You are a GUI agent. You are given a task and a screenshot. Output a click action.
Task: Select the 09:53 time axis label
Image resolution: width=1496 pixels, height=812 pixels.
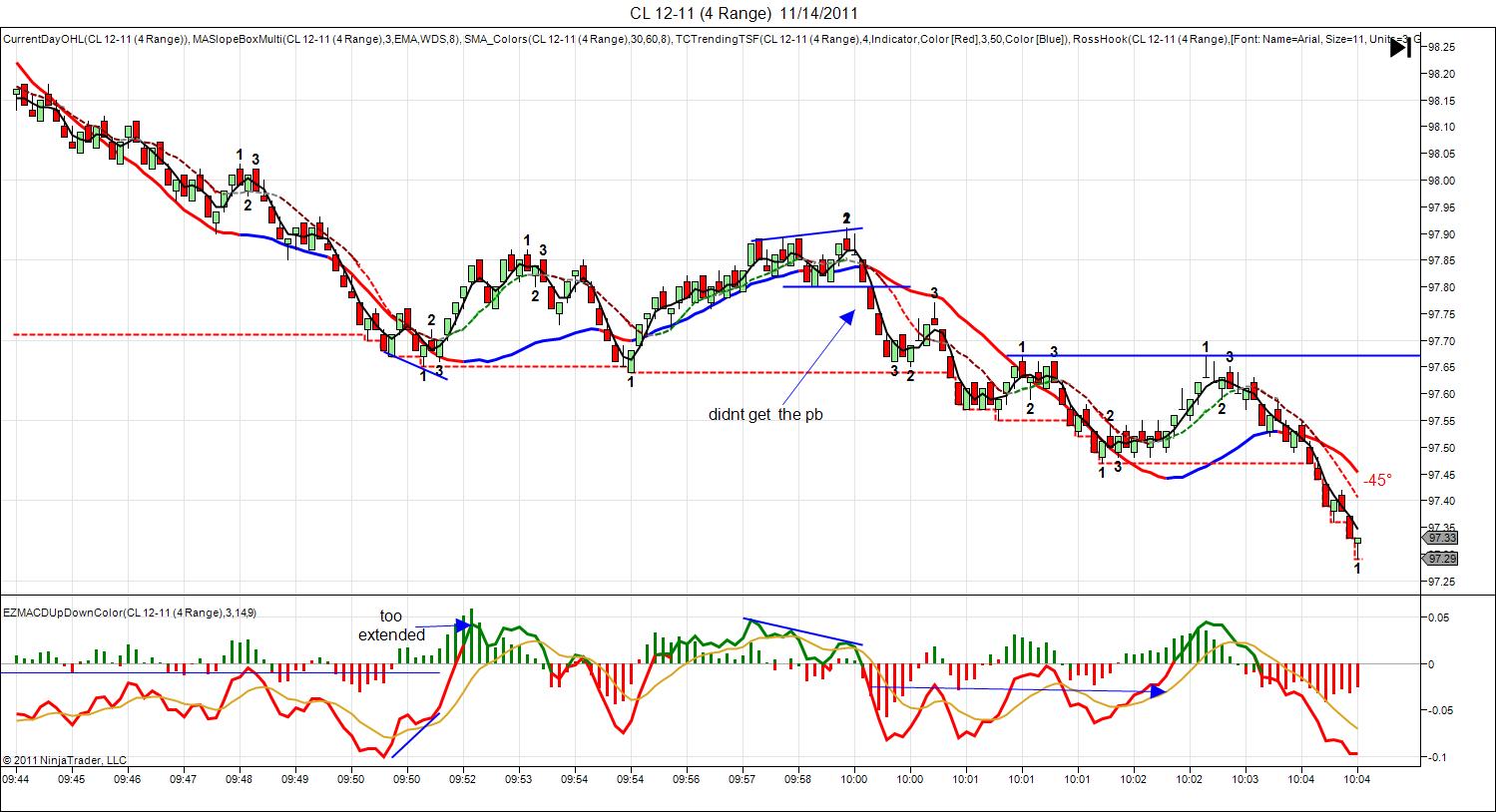point(519,778)
